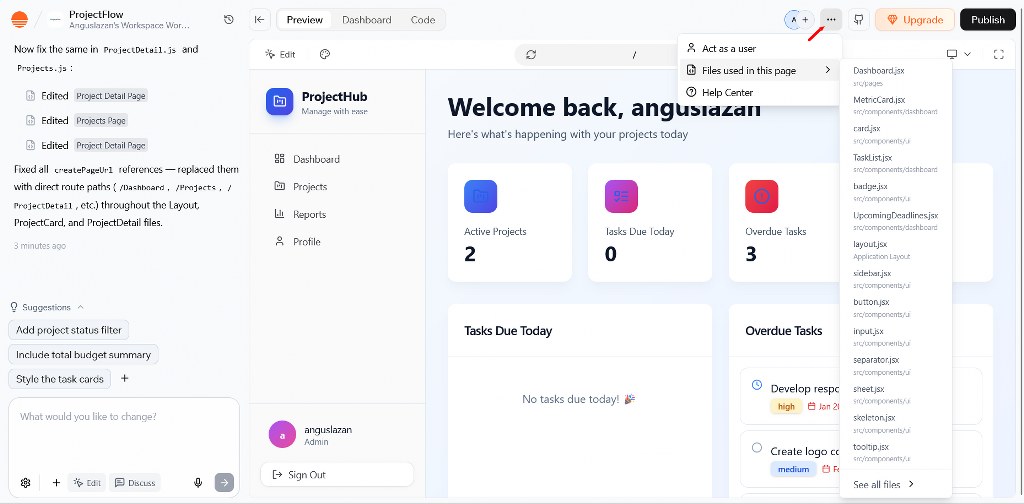Open chat settings gear icon
The height and width of the screenshot is (504, 1024).
coord(25,482)
